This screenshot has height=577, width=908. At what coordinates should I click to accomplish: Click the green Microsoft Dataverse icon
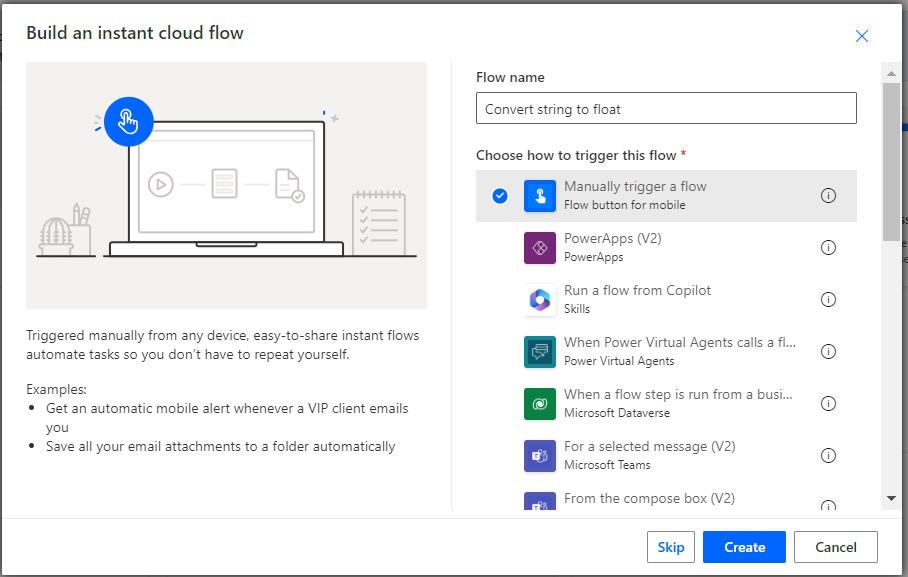point(540,404)
